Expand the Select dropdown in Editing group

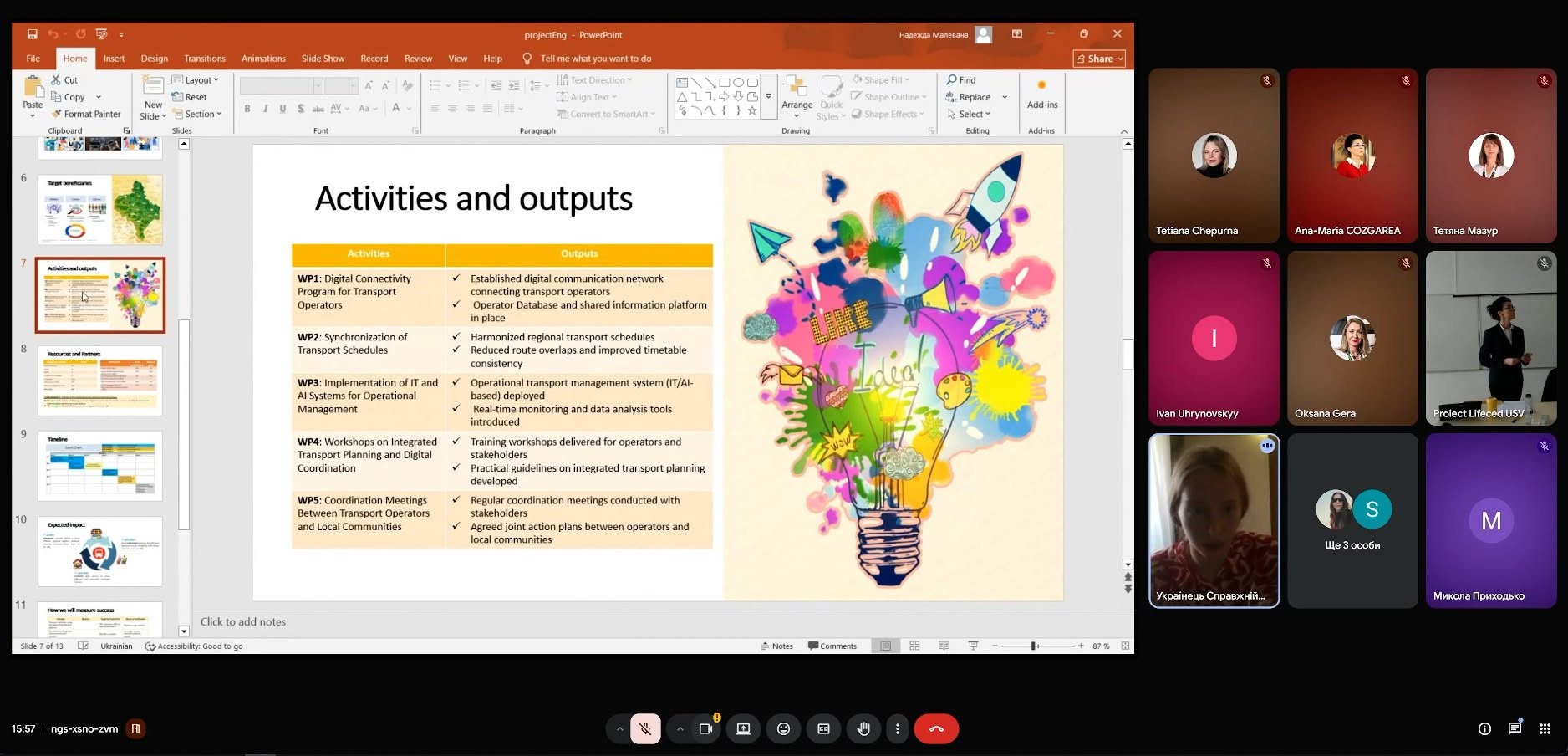coord(969,114)
